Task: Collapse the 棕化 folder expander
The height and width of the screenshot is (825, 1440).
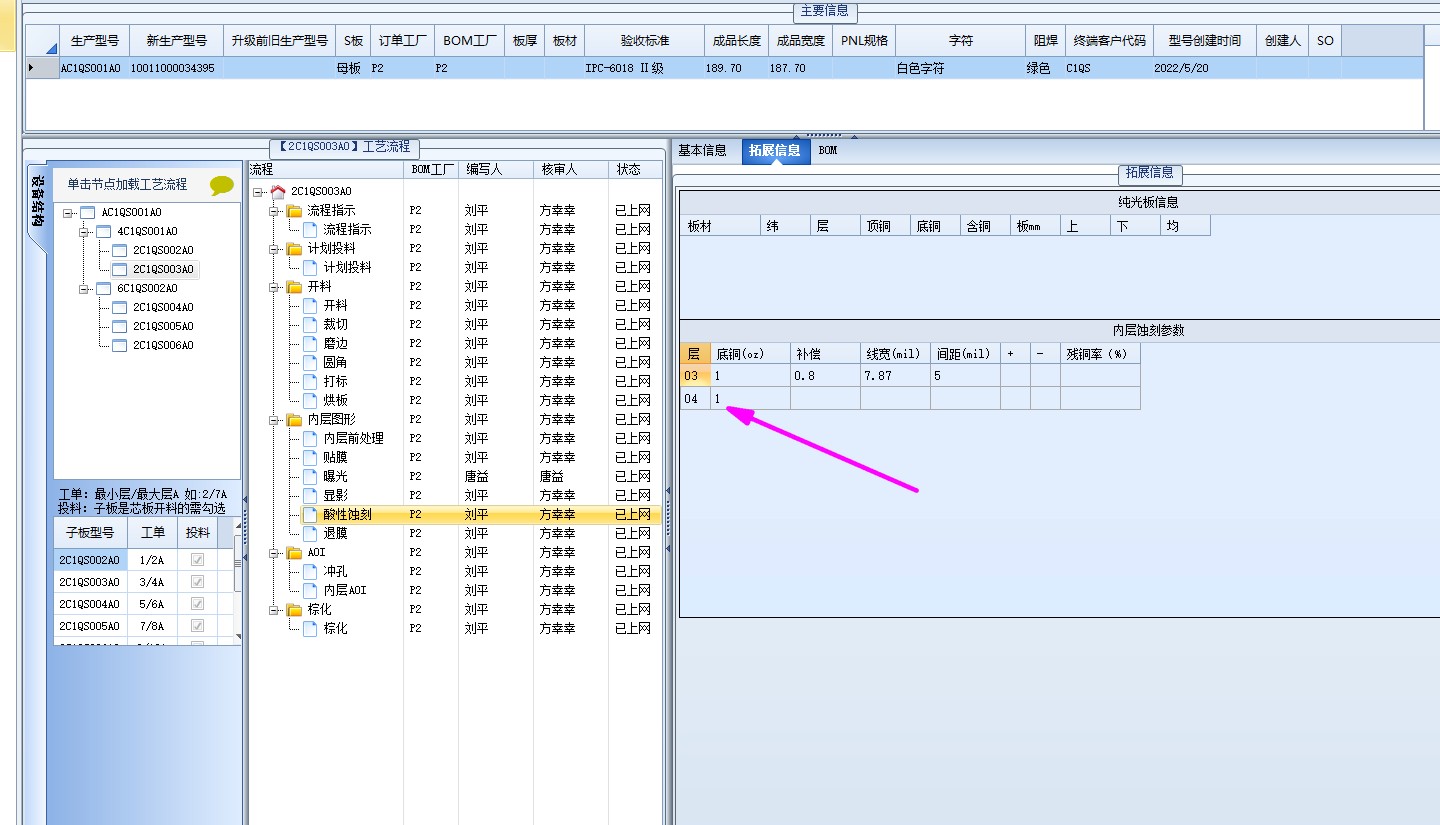Action: 274,610
